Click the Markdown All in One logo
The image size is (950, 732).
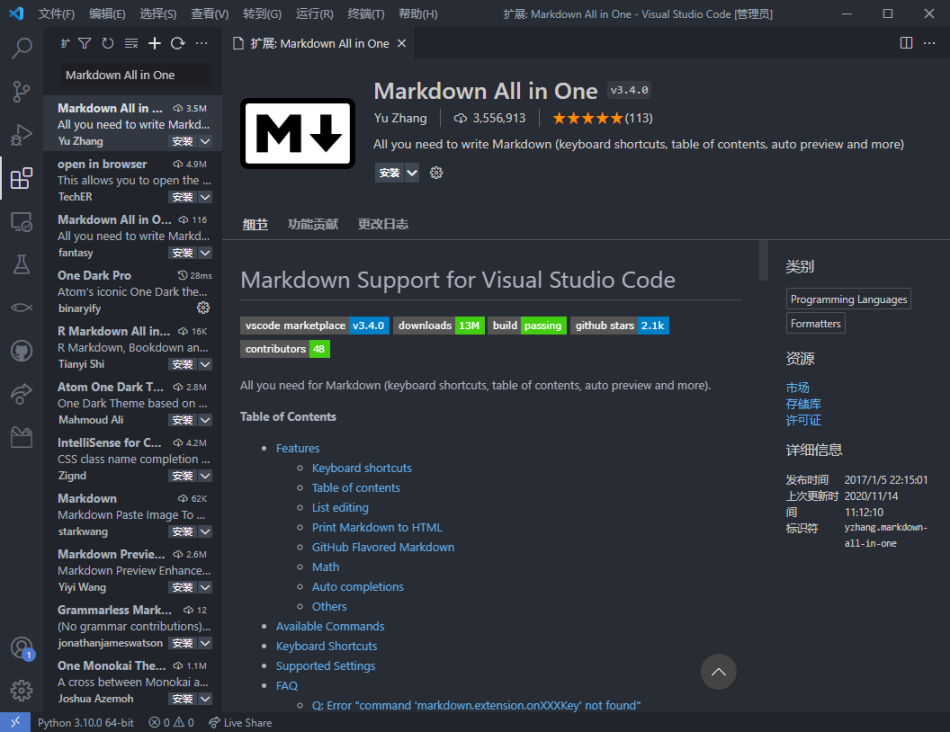click(x=297, y=133)
